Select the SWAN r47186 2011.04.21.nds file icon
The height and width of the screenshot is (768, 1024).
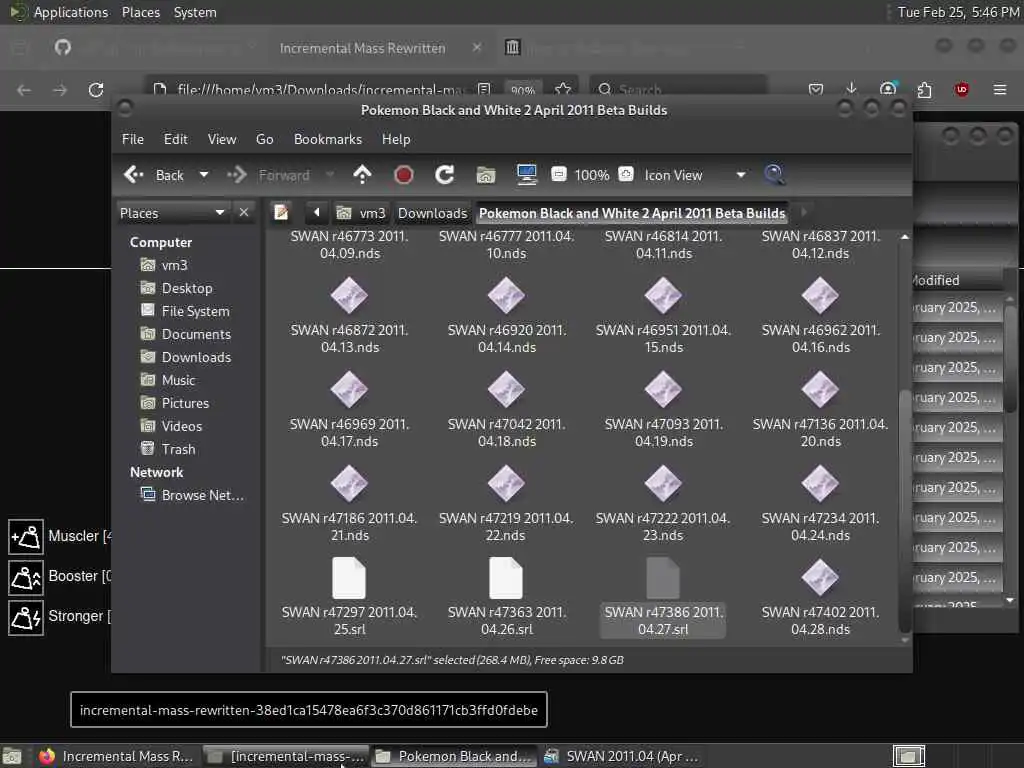click(x=349, y=483)
